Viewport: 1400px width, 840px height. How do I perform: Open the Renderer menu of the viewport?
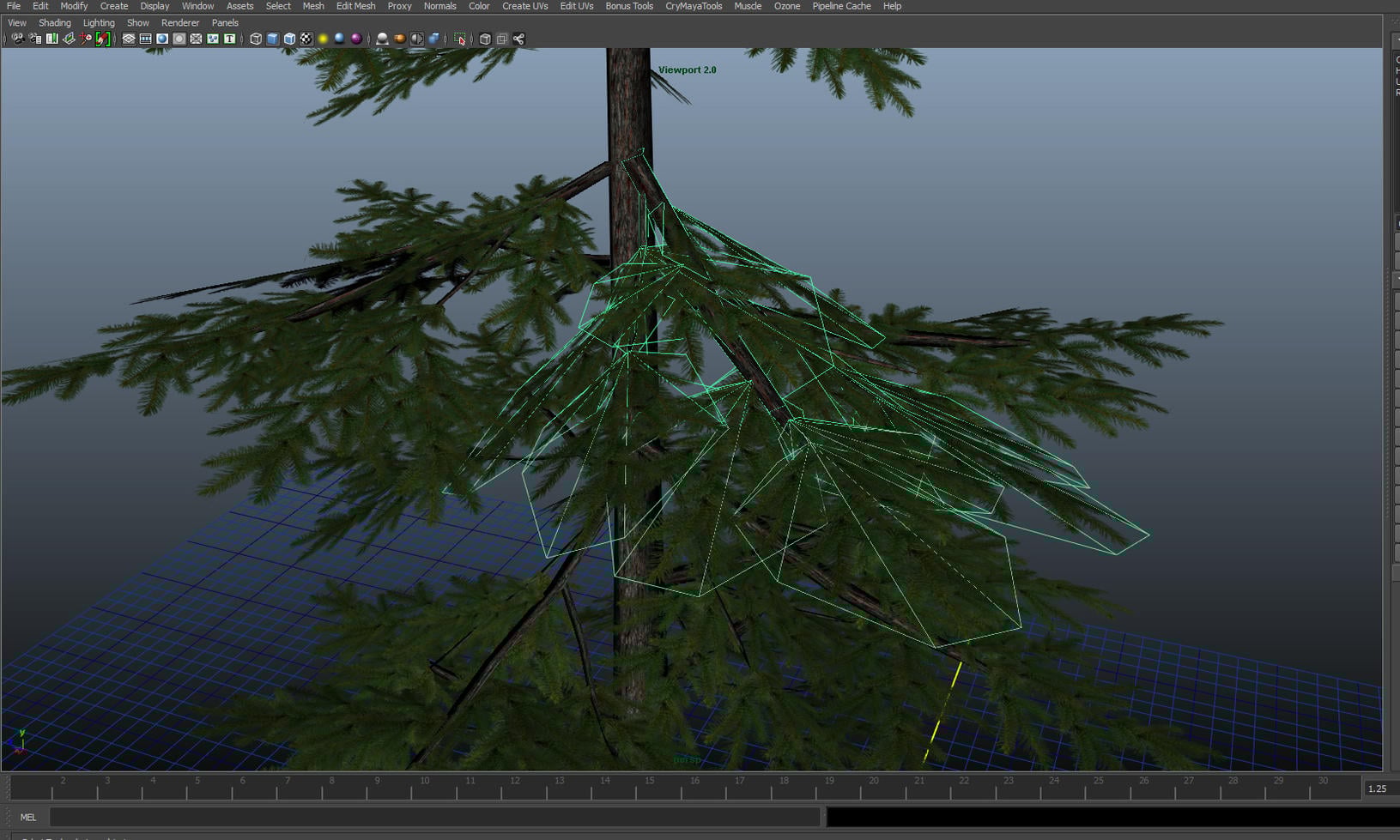pos(180,22)
